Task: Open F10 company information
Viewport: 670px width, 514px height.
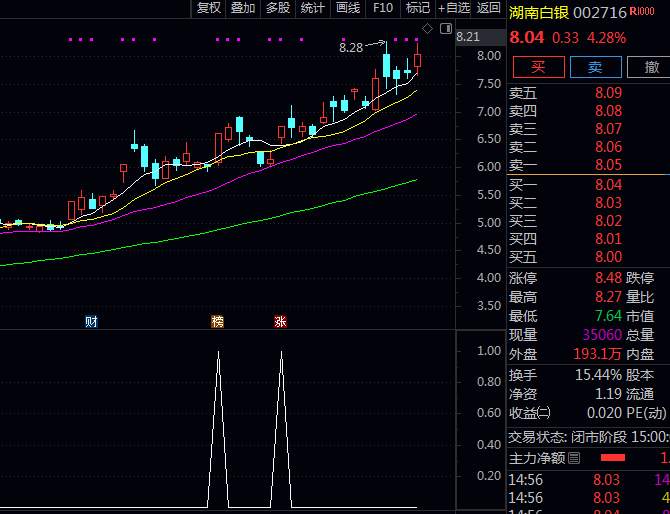Action: pyautogui.click(x=382, y=8)
